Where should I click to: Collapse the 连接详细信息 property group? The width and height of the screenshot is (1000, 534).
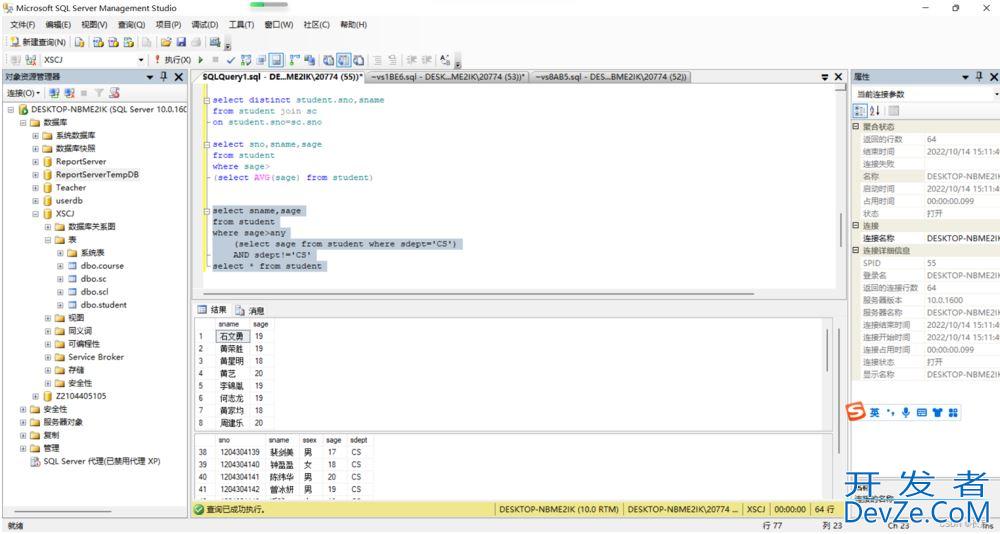pyautogui.click(x=856, y=251)
